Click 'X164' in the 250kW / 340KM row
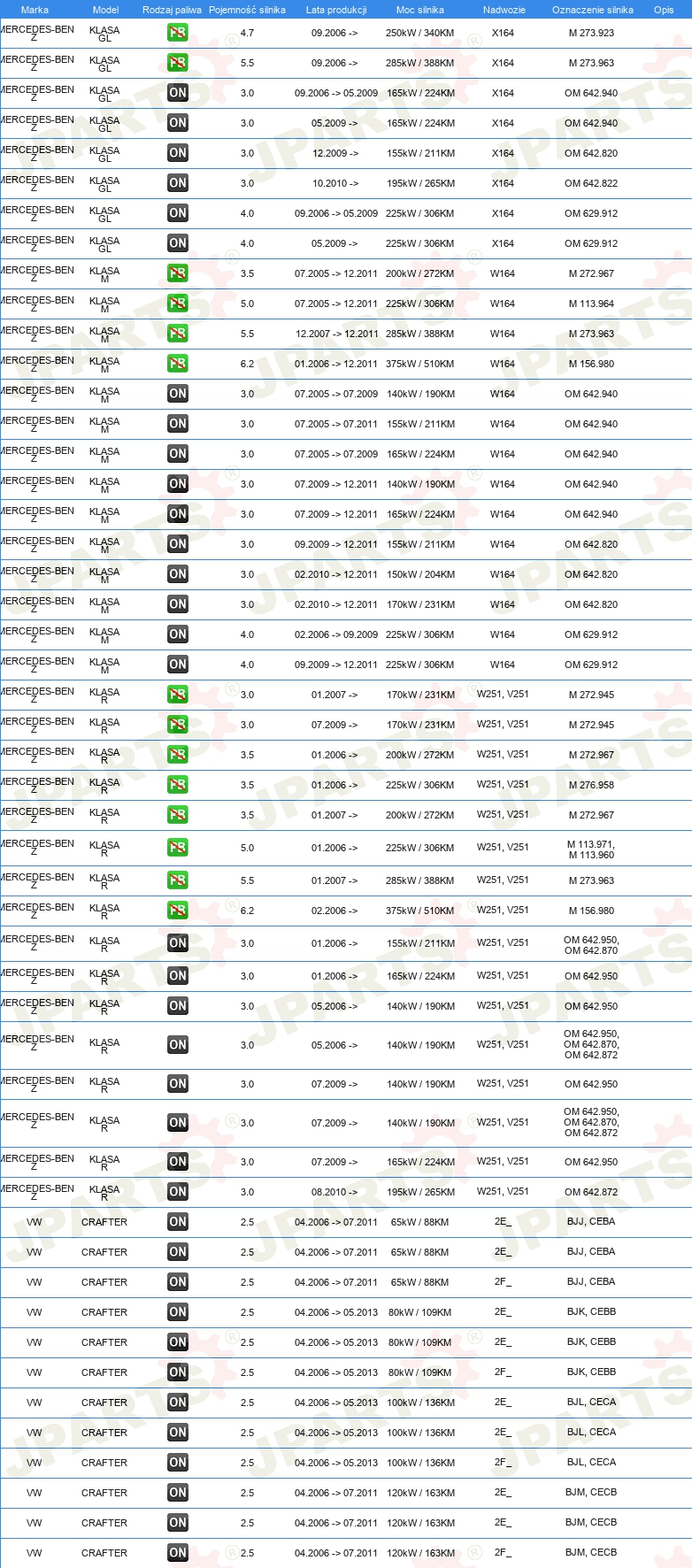 (x=503, y=33)
